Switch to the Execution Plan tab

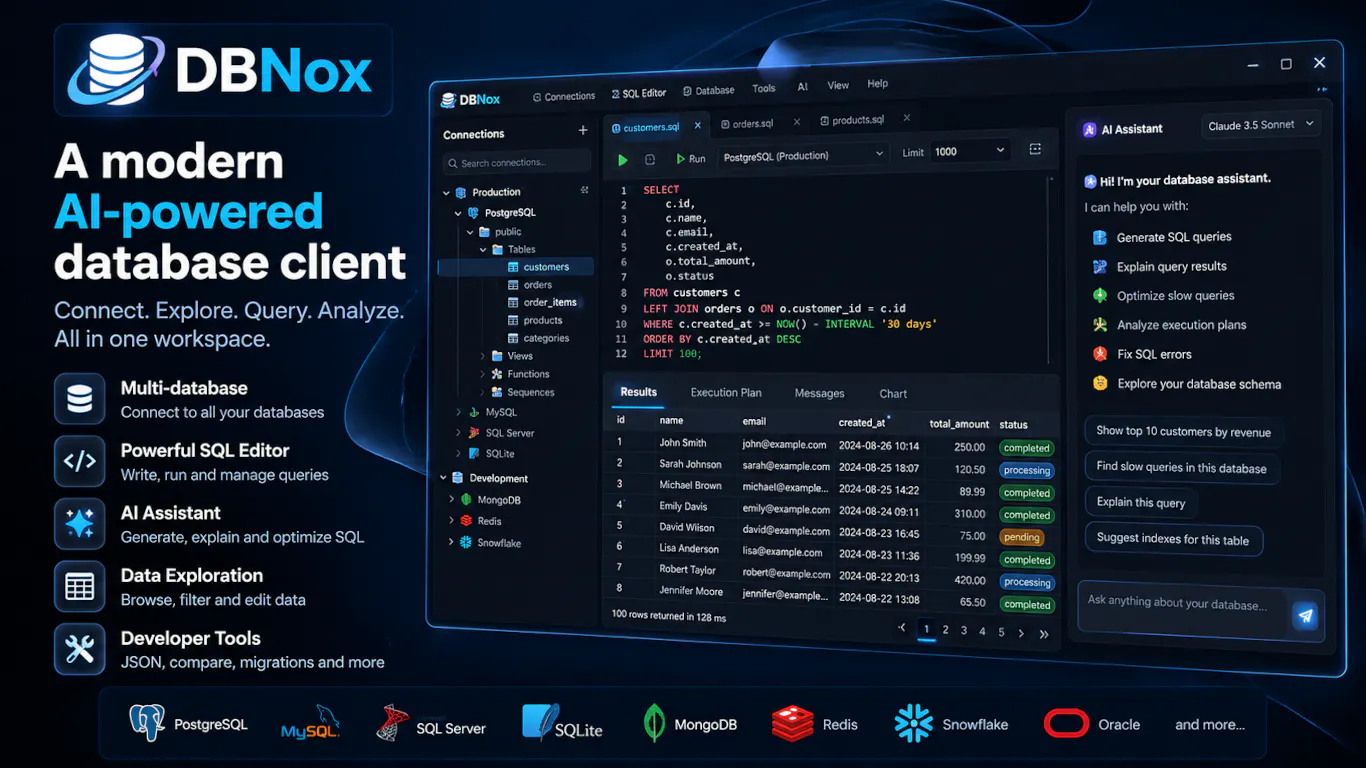(726, 393)
